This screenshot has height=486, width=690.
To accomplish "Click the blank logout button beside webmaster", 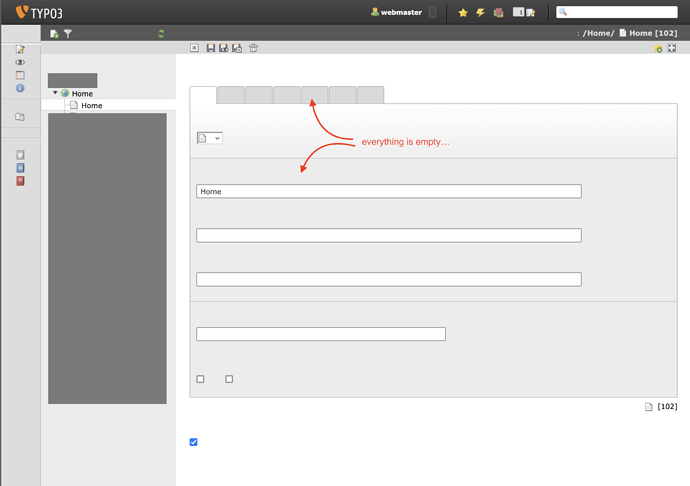I will (433, 12).
